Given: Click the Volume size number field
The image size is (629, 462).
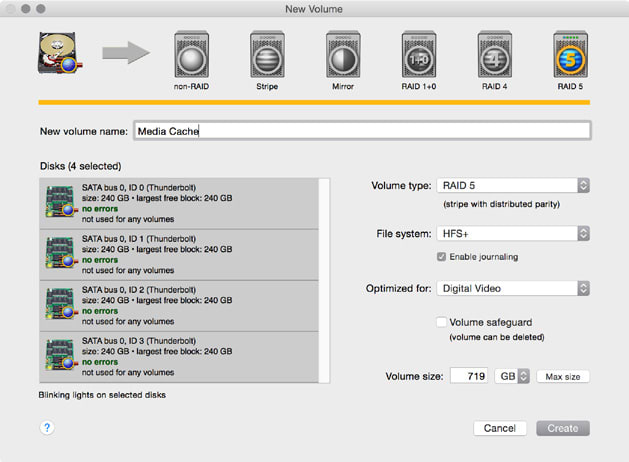Looking at the screenshot, I should pyautogui.click(x=468, y=377).
